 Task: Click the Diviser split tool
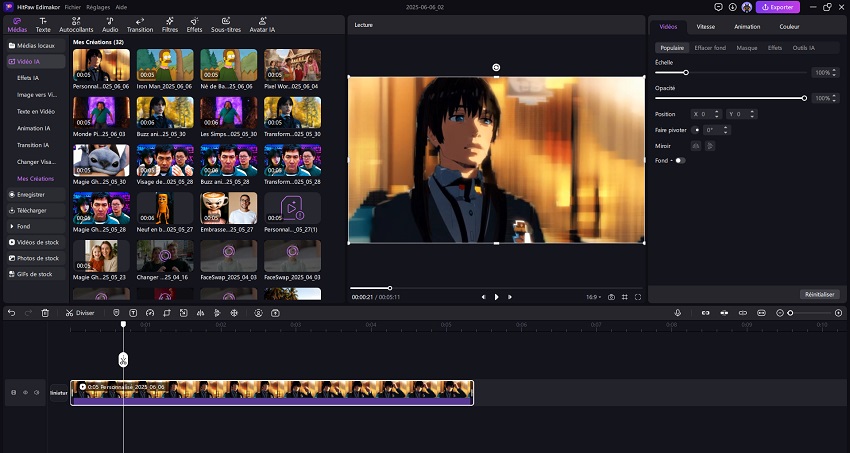click(80, 313)
